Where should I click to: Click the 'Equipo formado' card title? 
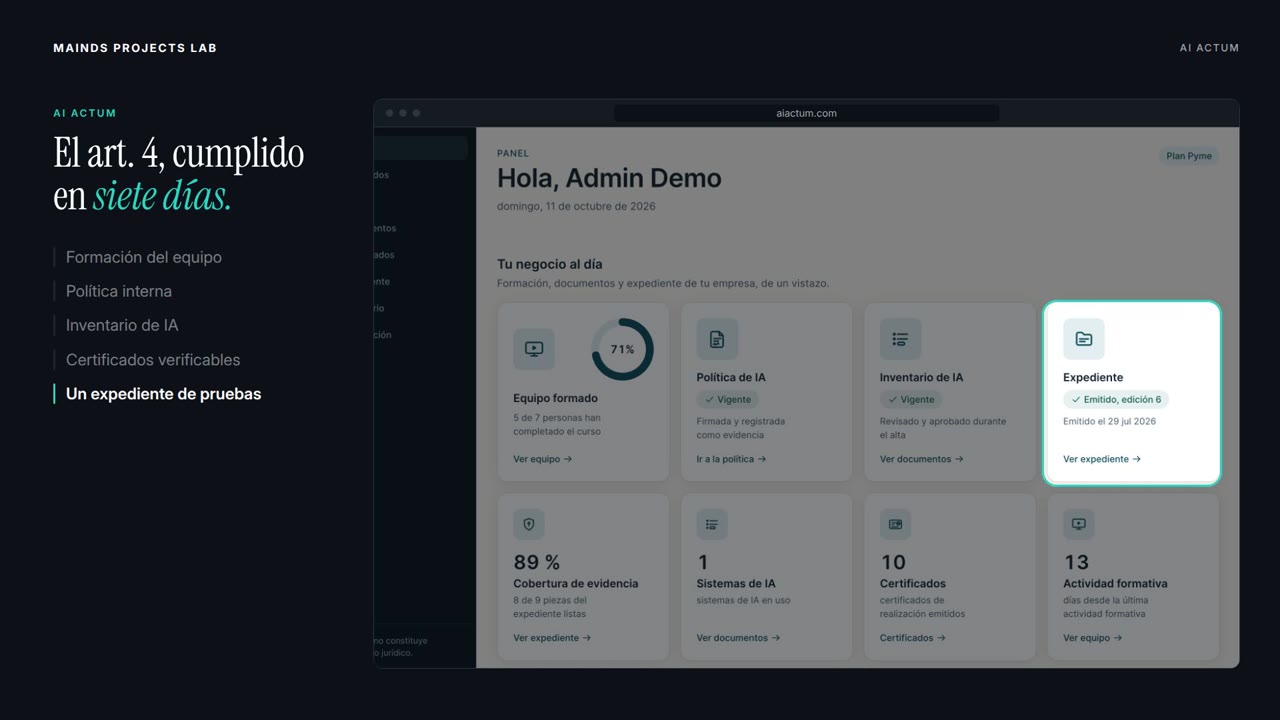(556, 398)
